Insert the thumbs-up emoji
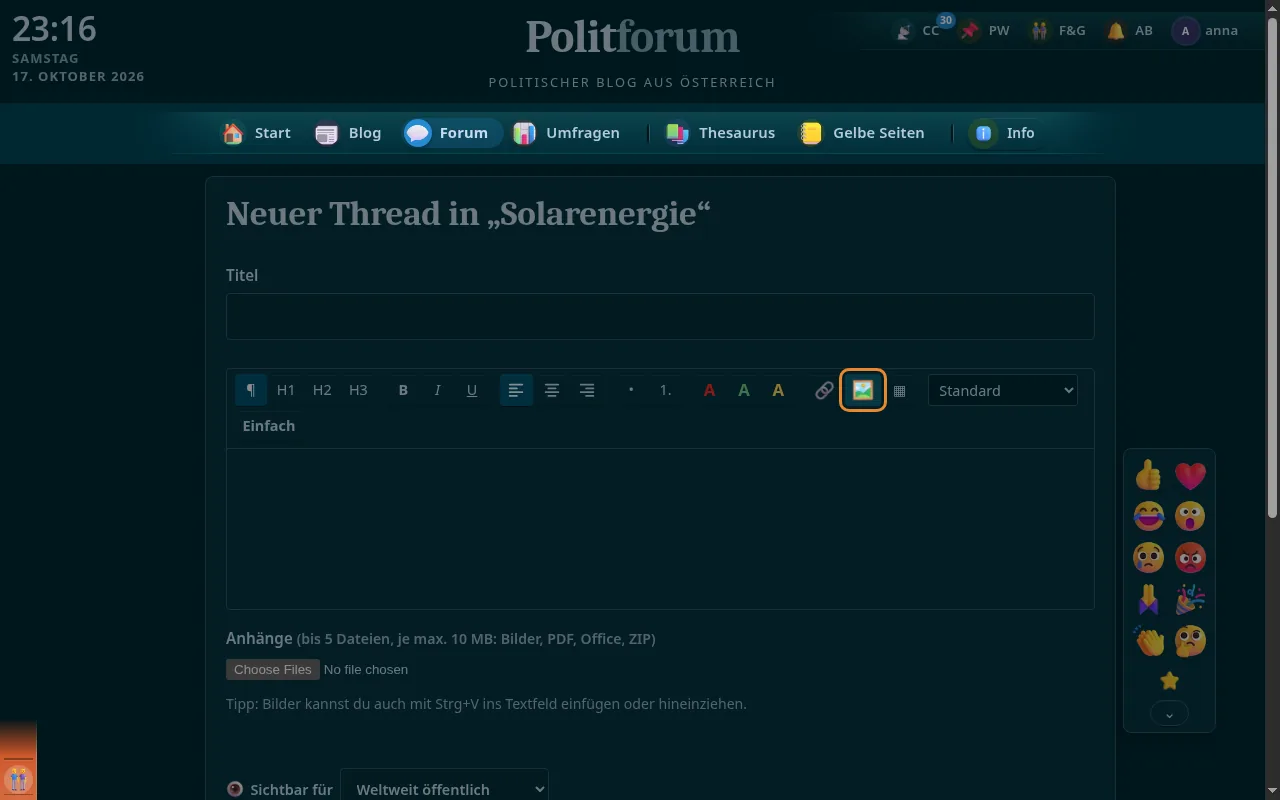Screen dimensions: 1280x800 [x=1149, y=475]
